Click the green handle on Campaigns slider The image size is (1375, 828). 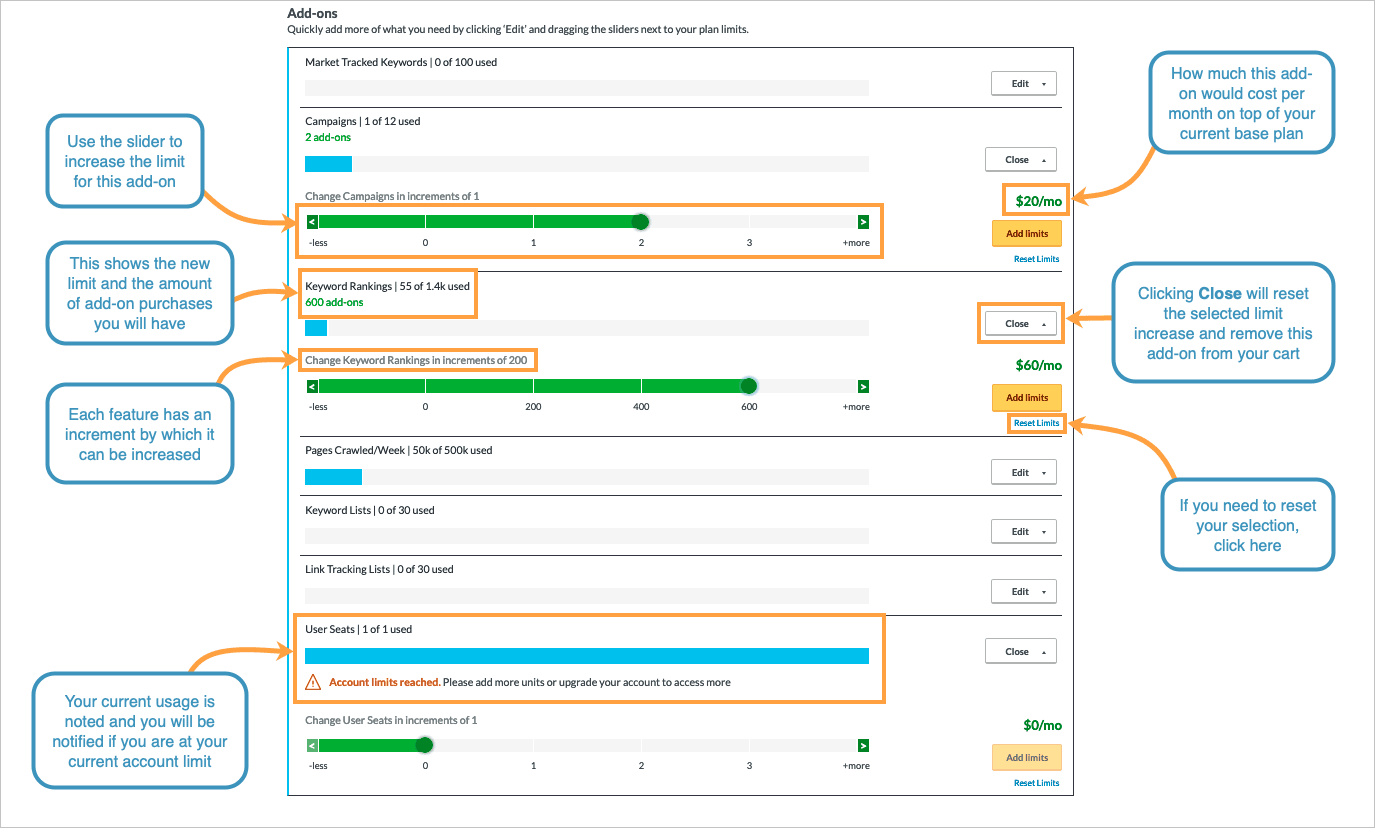pyautogui.click(x=641, y=221)
